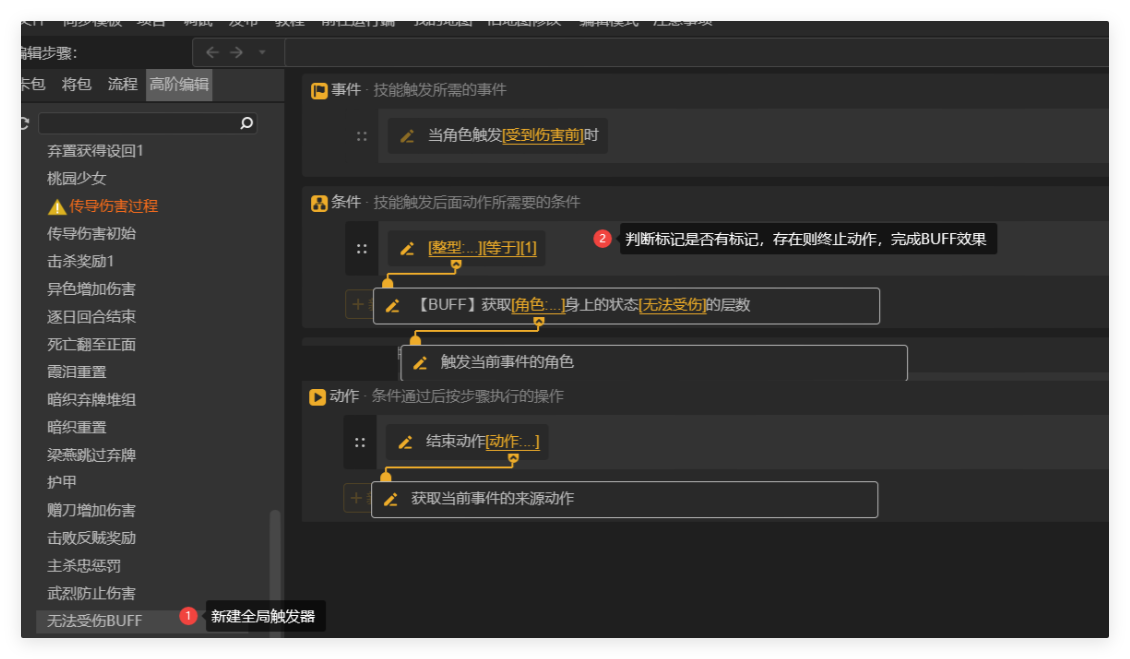Open the 发布 menu item
This screenshot has height=659, width=1130.
coord(244,18)
